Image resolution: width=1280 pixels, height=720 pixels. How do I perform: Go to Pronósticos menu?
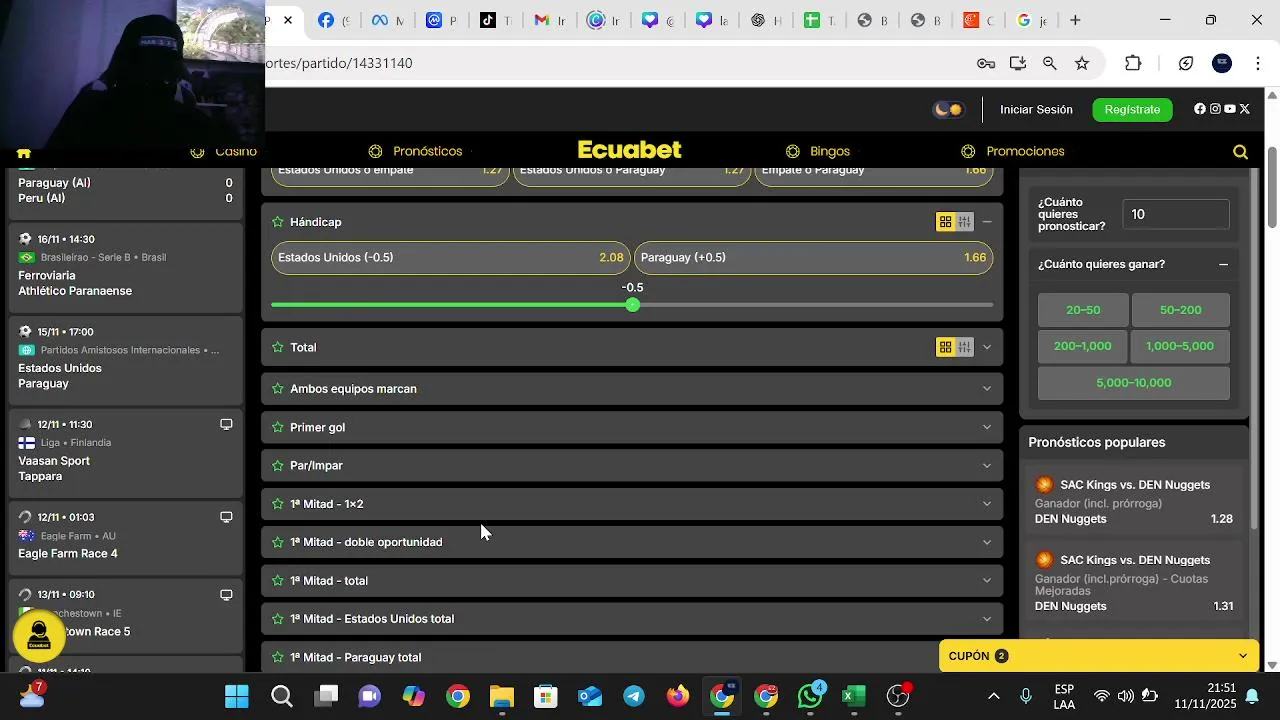[x=415, y=151]
